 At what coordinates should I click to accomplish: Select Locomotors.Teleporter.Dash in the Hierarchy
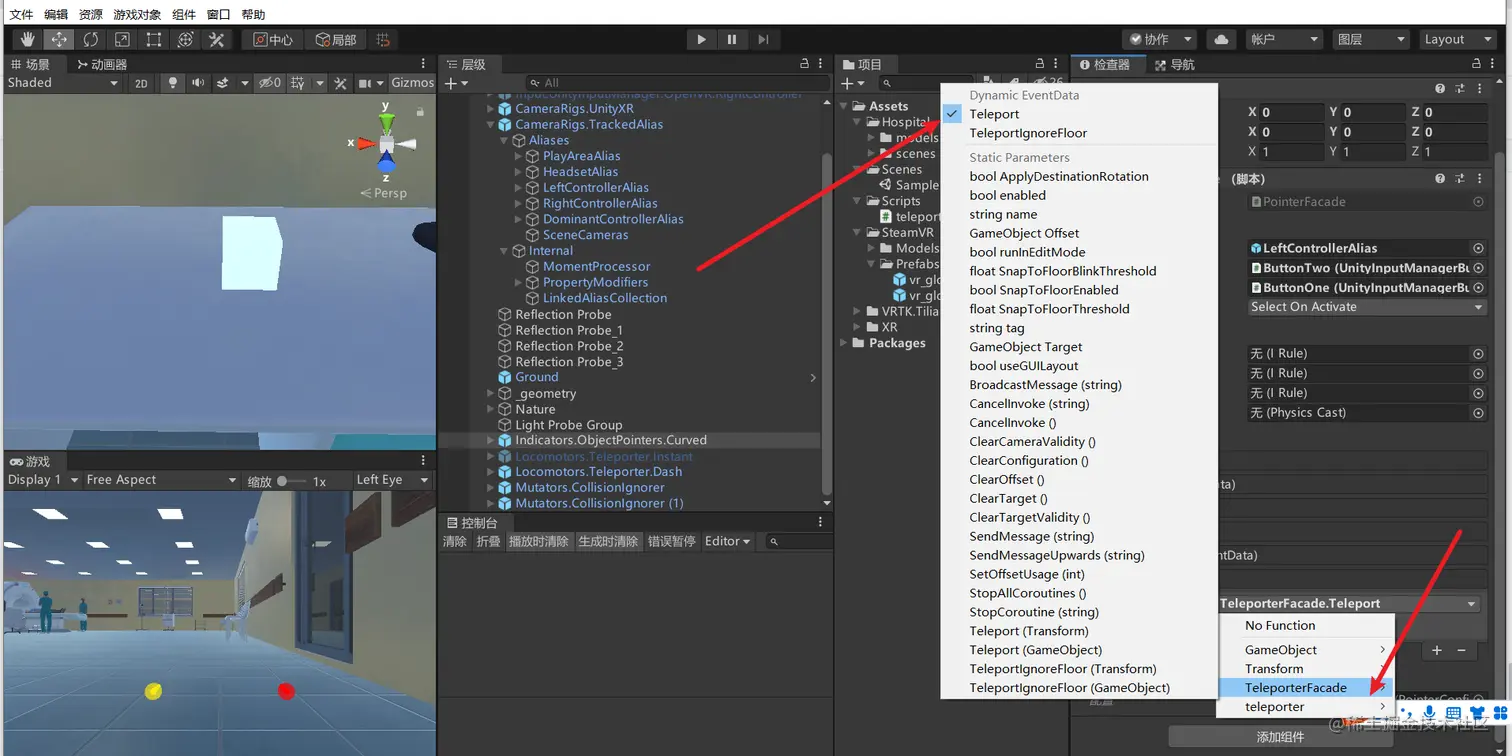598,472
